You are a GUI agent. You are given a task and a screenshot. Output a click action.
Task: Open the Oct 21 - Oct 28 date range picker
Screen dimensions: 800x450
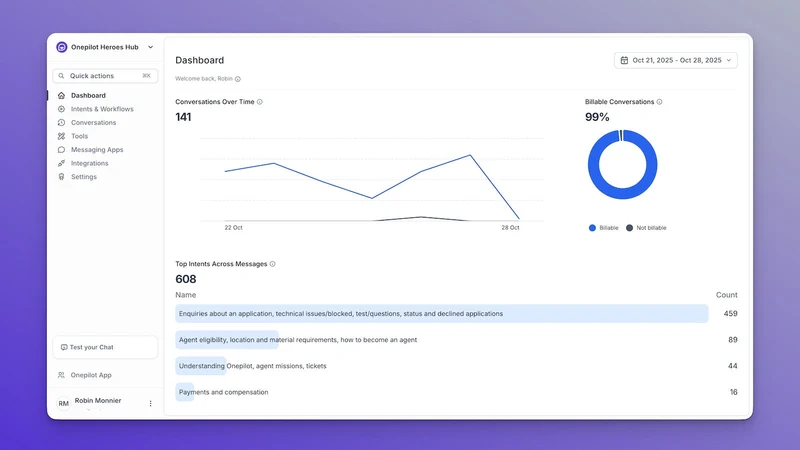[x=676, y=60]
